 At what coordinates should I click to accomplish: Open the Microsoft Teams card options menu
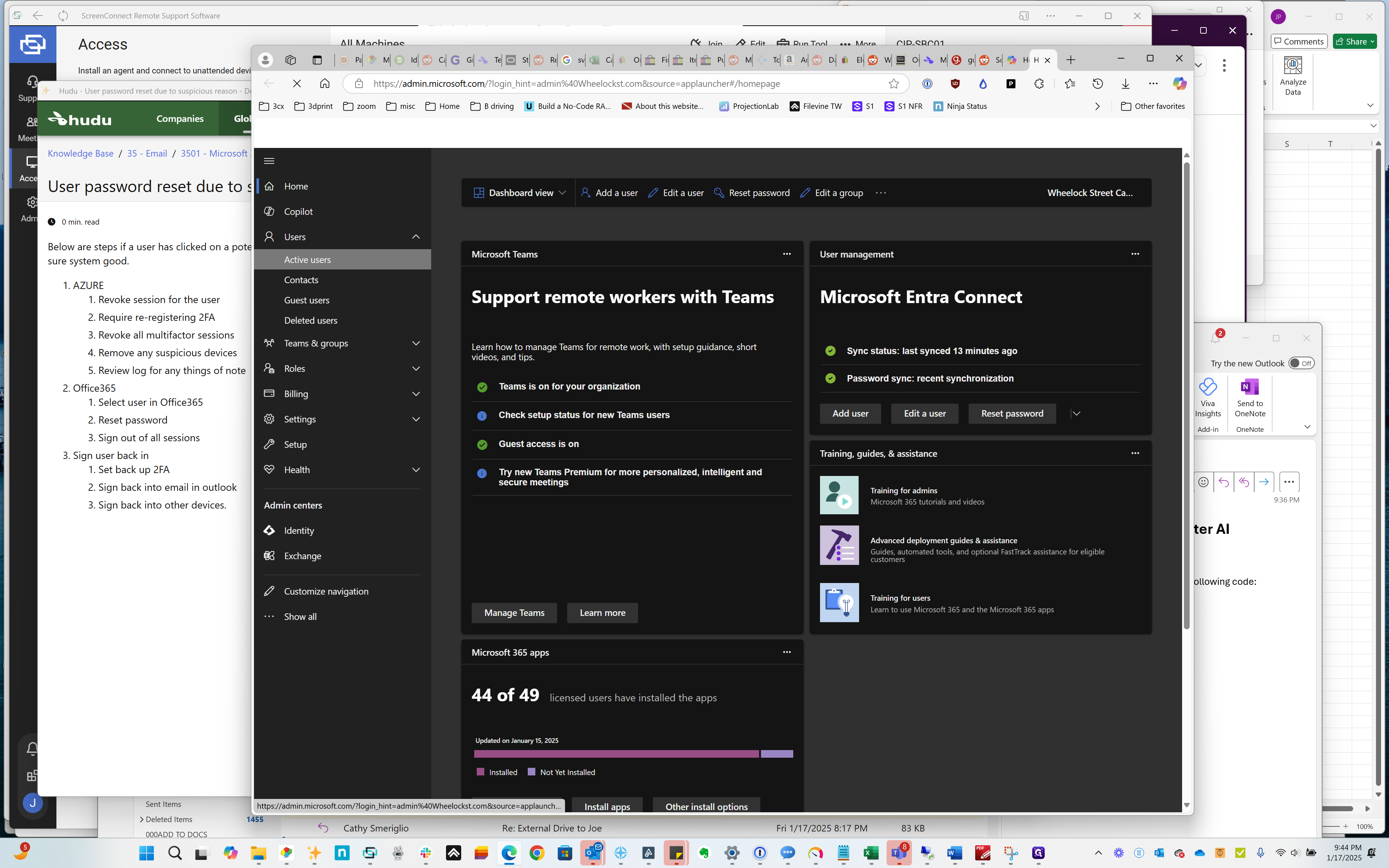tap(787, 254)
